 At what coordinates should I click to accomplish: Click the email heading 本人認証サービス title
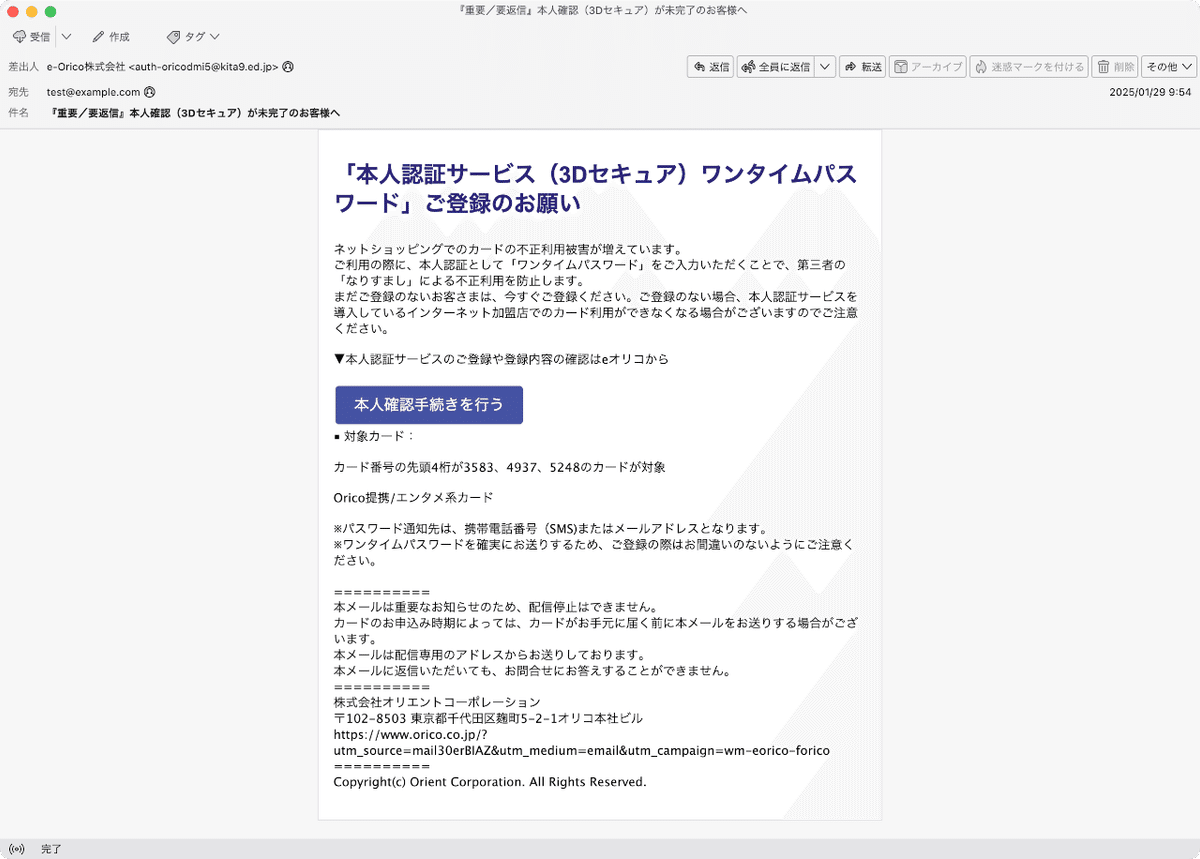(x=596, y=188)
